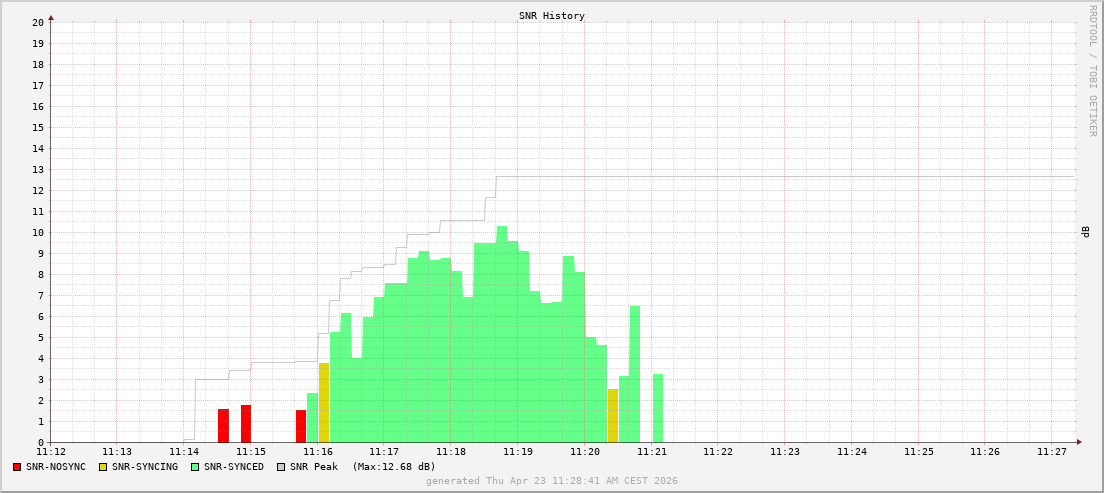
Task: Click the tallest green bar near 11:19
Action: tap(502, 335)
